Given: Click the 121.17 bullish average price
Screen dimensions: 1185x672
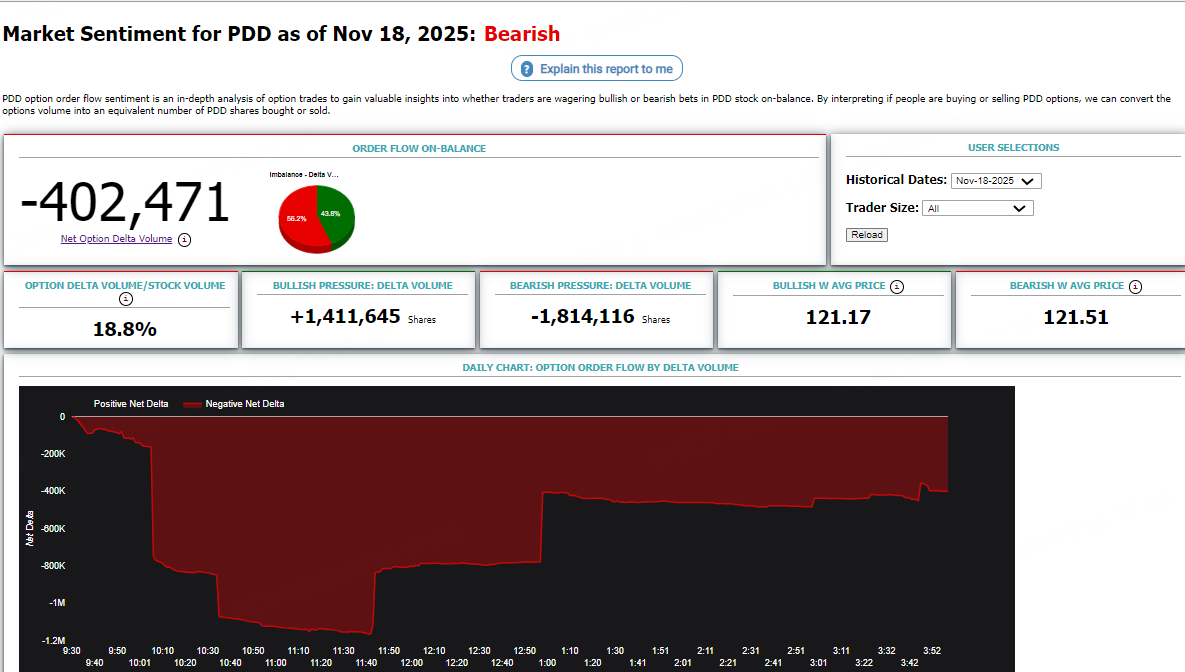Looking at the screenshot, I should 838,317.
